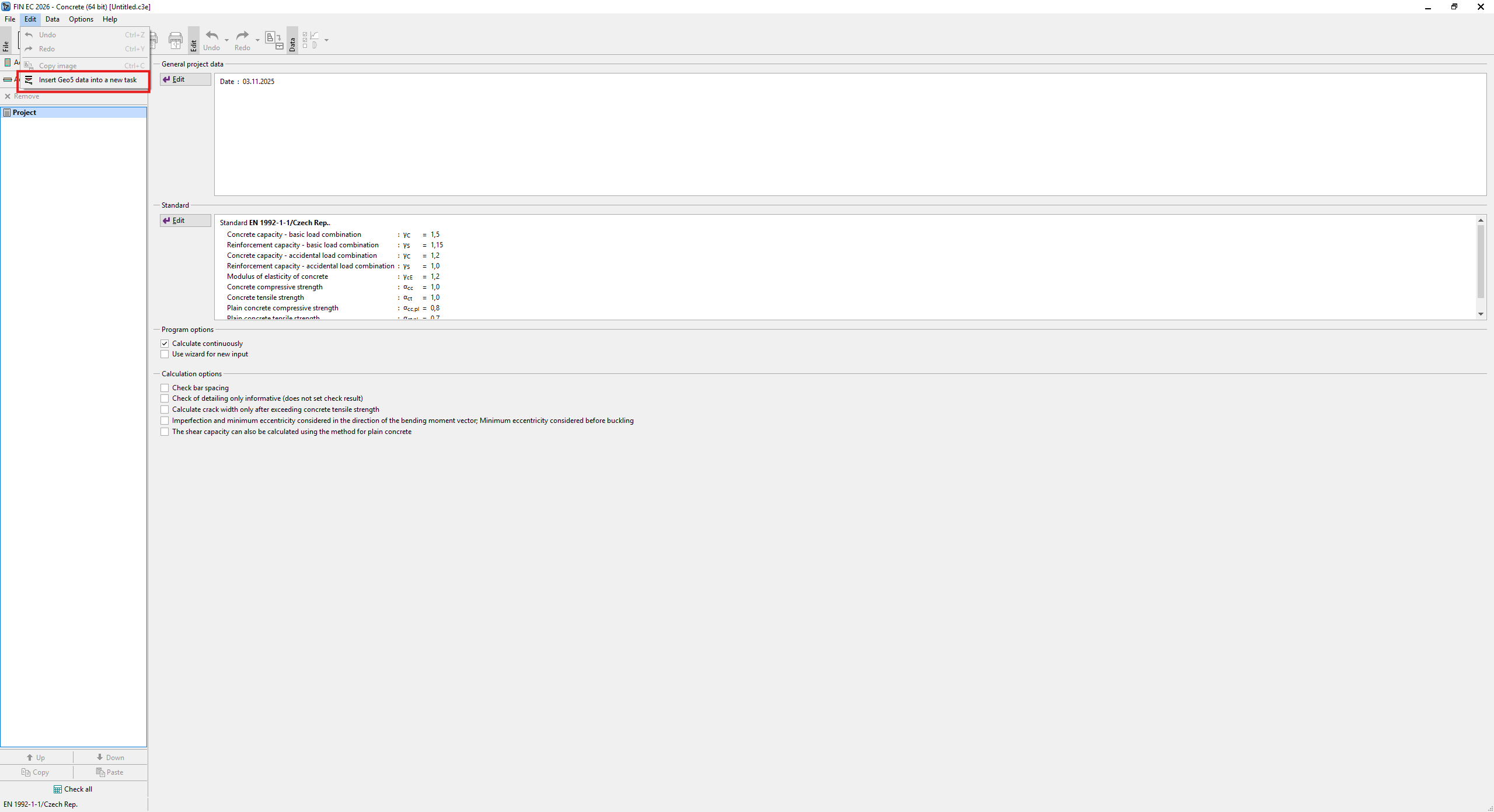Viewport: 1494px width, 812px height.
Task: Enable Check bar spacing option
Action: pyautogui.click(x=165, y=388)
